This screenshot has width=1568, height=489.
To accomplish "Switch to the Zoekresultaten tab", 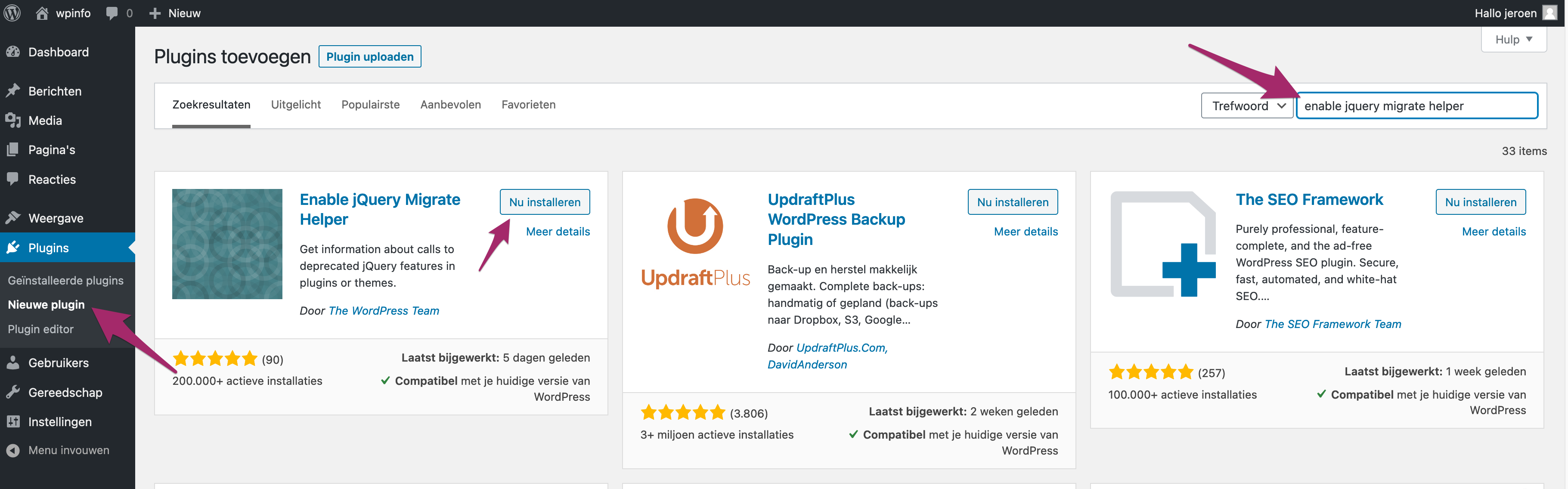I will pos(211,105).
